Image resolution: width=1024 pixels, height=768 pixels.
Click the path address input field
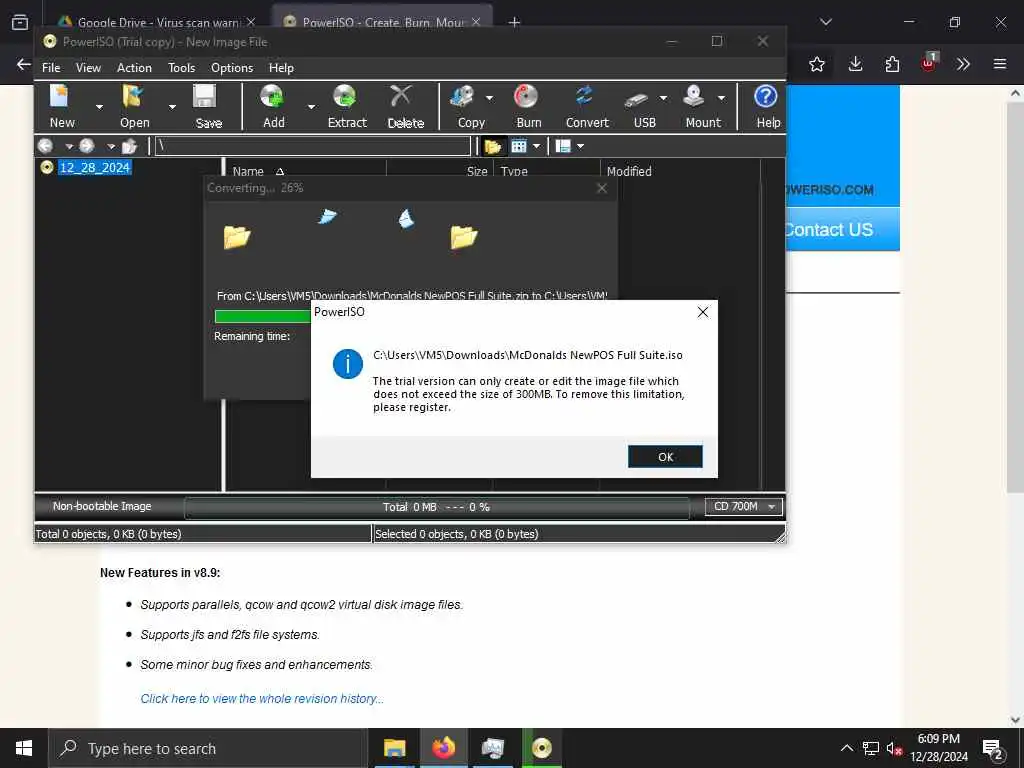pos(312,146)
